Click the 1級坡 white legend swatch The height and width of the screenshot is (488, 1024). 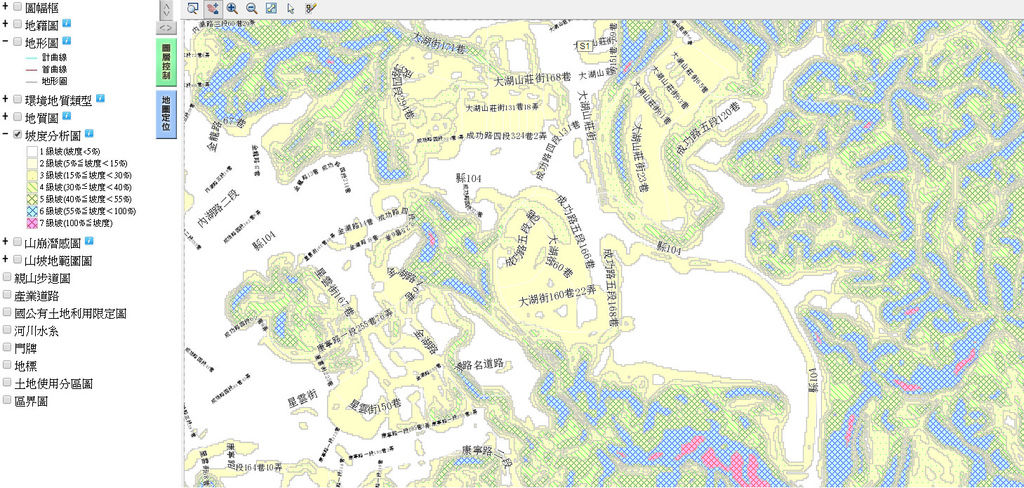[31, 151]
